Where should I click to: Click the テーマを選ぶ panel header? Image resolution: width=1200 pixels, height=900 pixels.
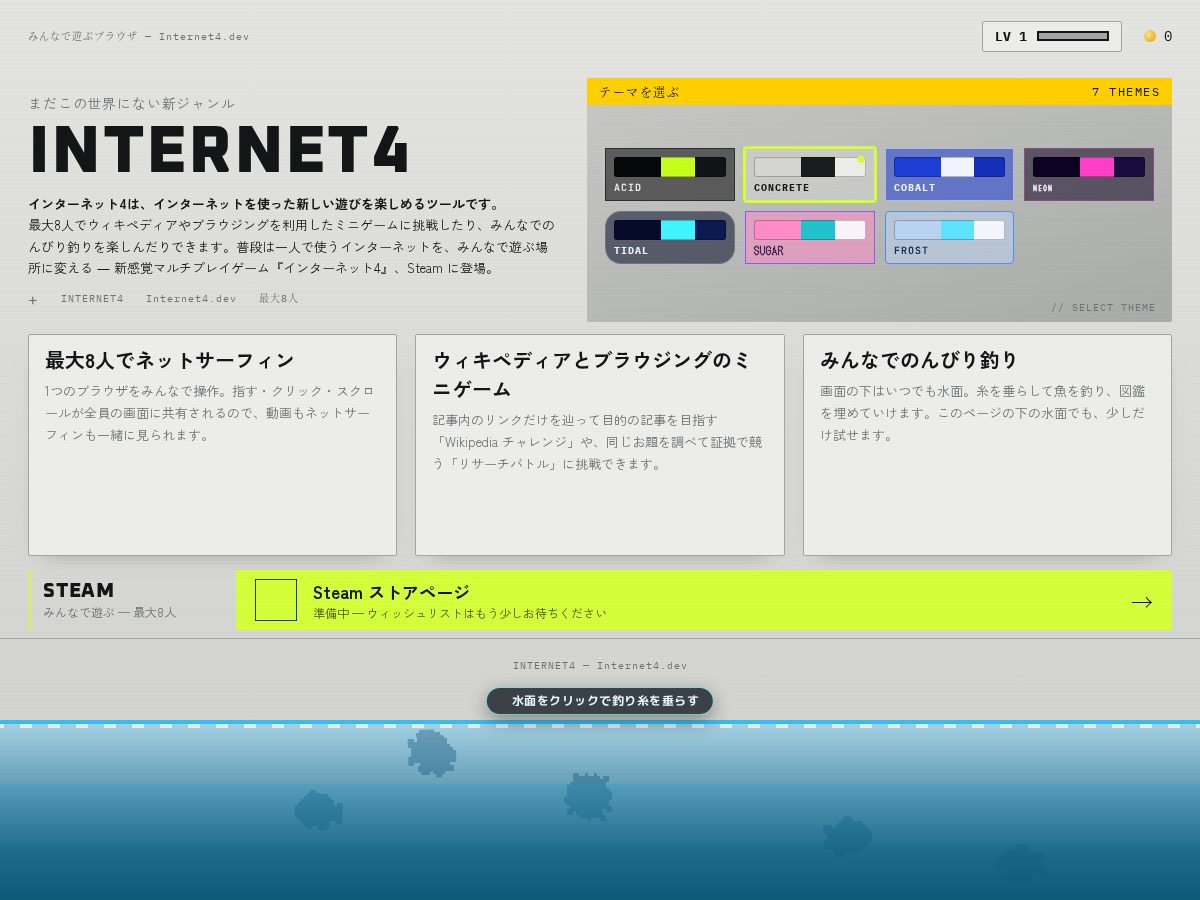coord(879,92)
